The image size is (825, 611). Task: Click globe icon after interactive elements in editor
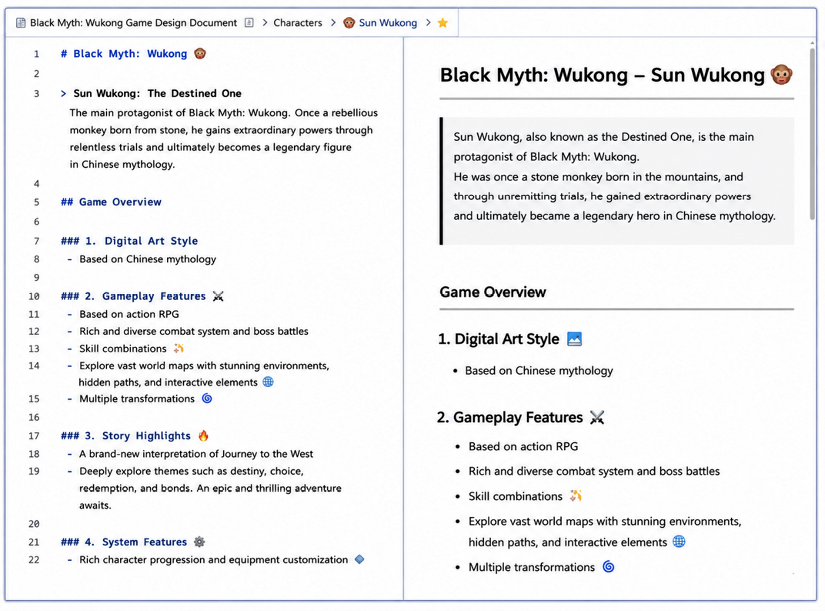tap(268, 382)
